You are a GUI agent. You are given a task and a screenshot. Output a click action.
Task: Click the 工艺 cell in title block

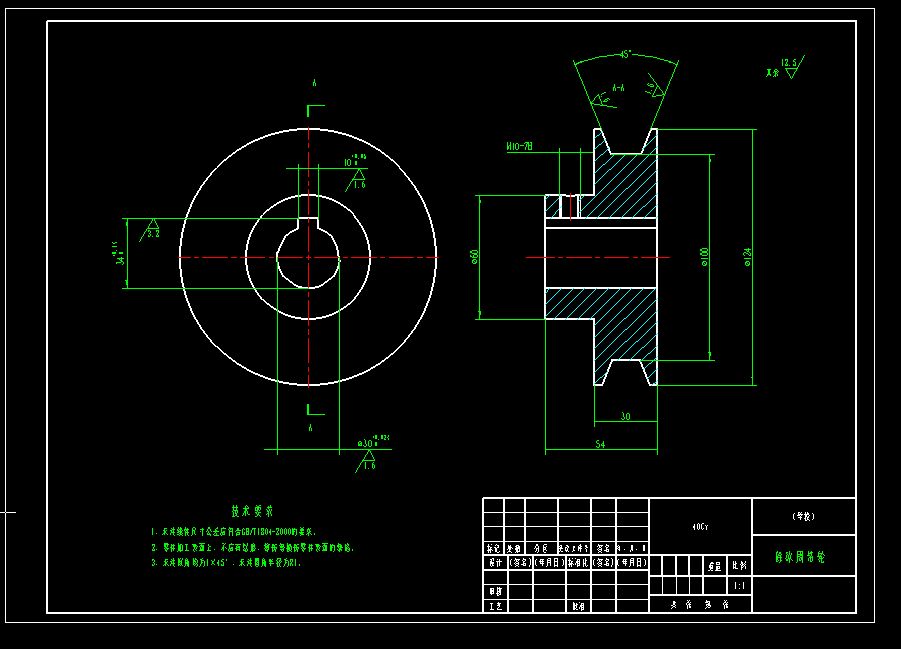click(x=495, y=606)
